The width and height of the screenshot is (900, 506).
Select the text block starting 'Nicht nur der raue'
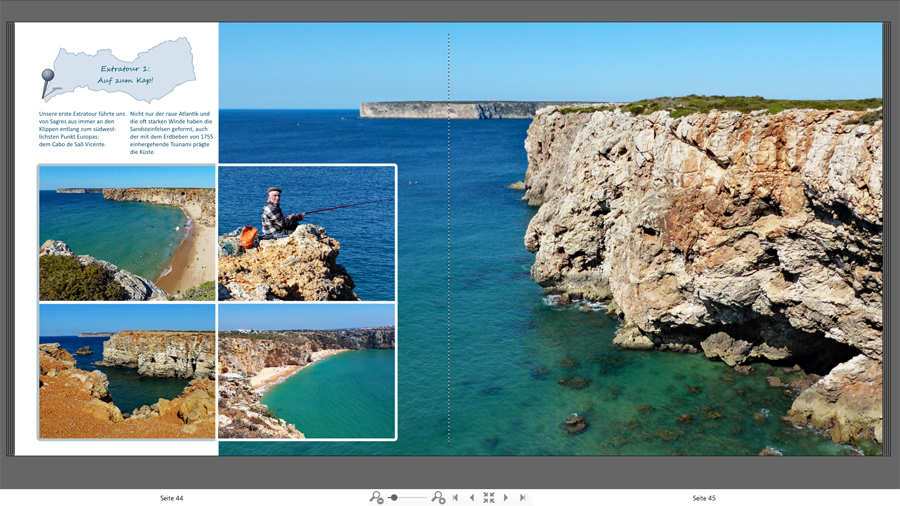[x=171, y=133]
